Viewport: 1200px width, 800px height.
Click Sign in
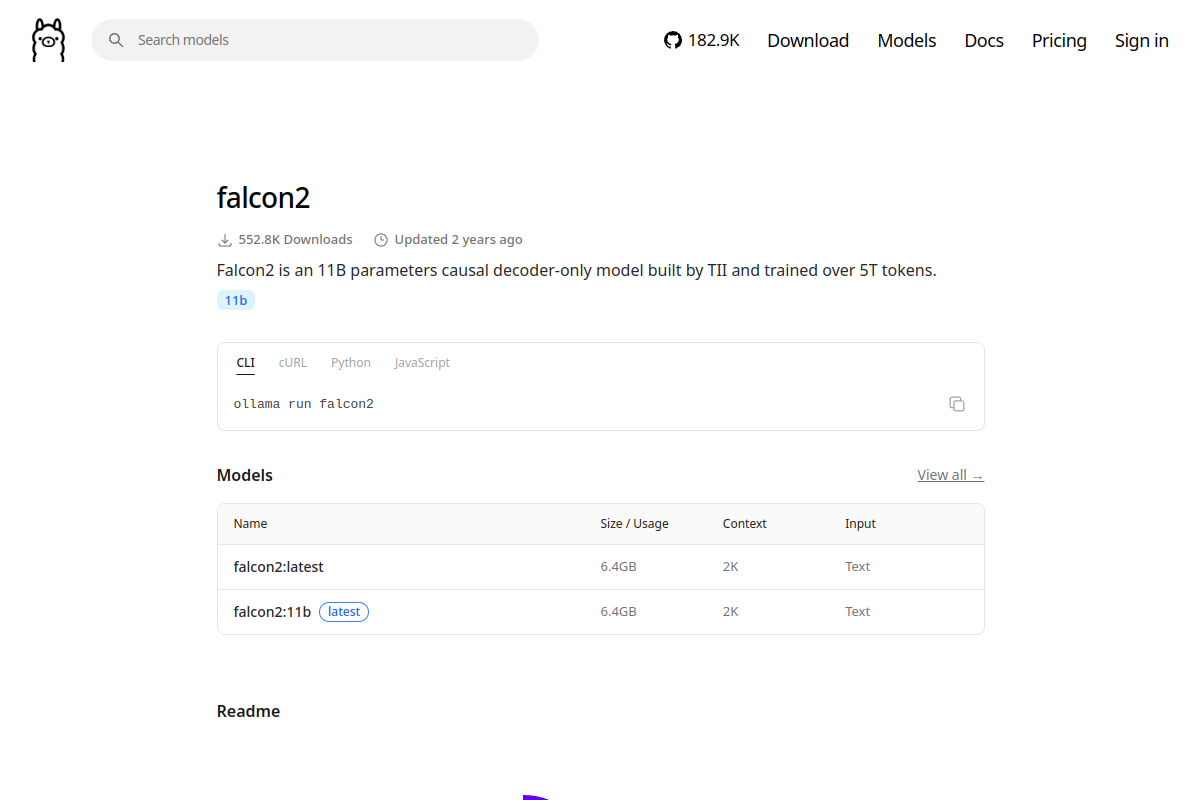(x=1142, y=40)
